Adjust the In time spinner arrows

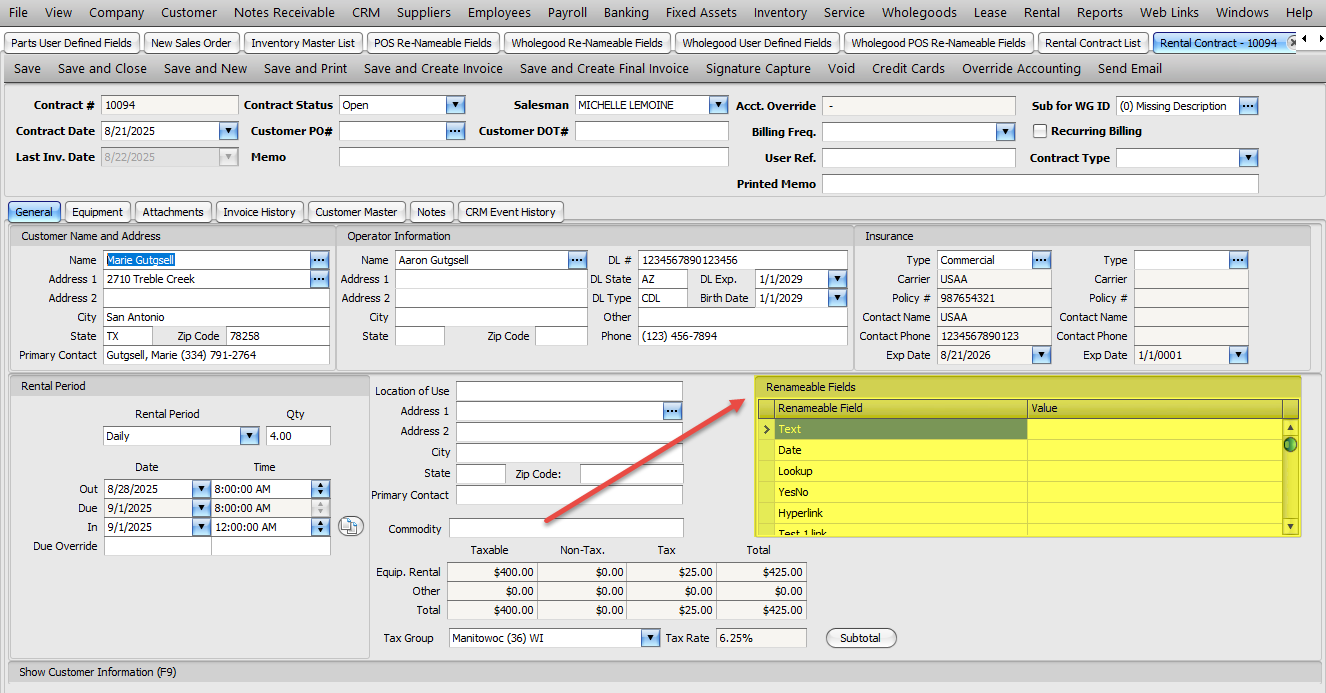pos(320,527)
